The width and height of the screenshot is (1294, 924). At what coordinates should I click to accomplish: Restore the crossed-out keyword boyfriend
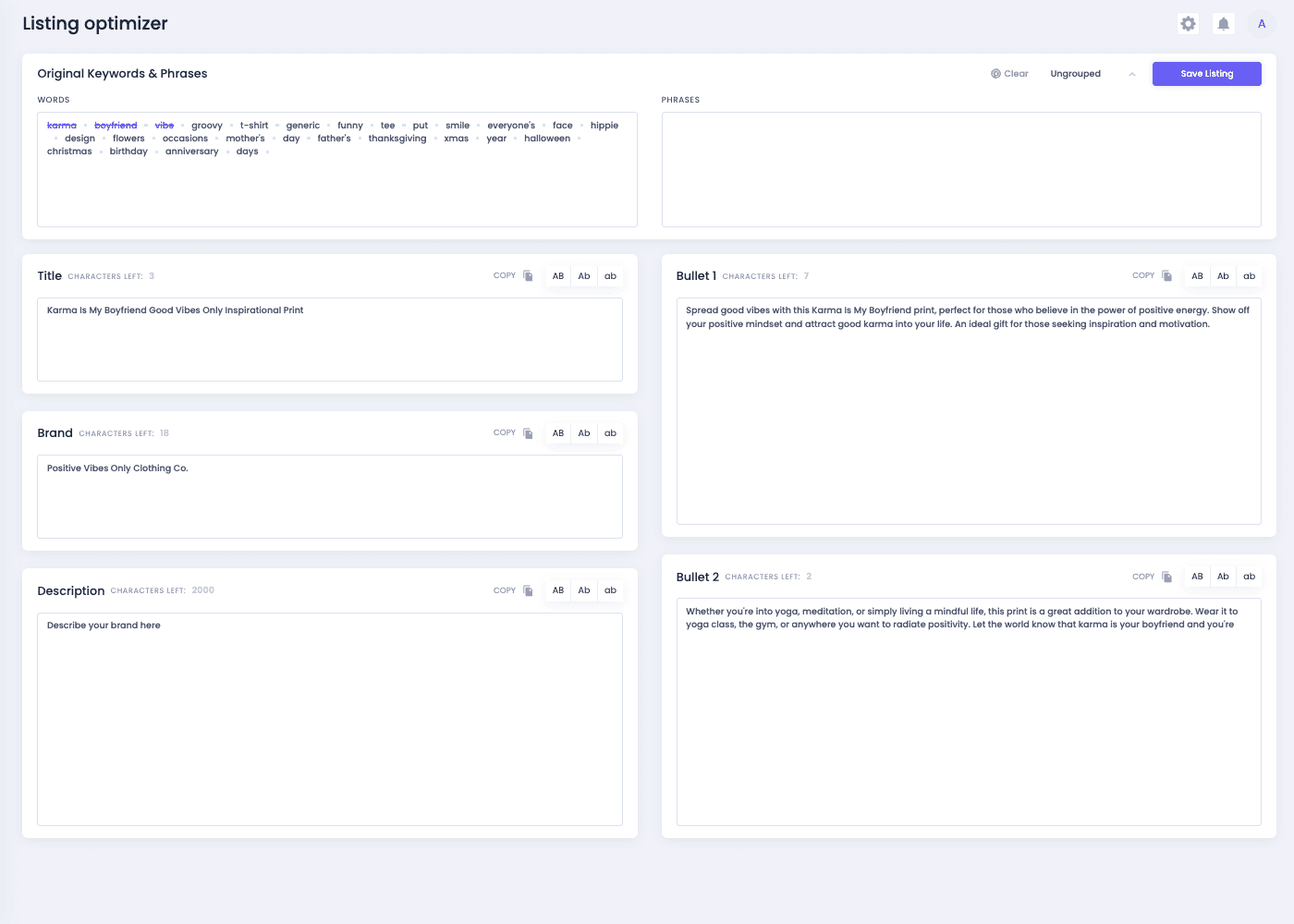coord(116,125)
